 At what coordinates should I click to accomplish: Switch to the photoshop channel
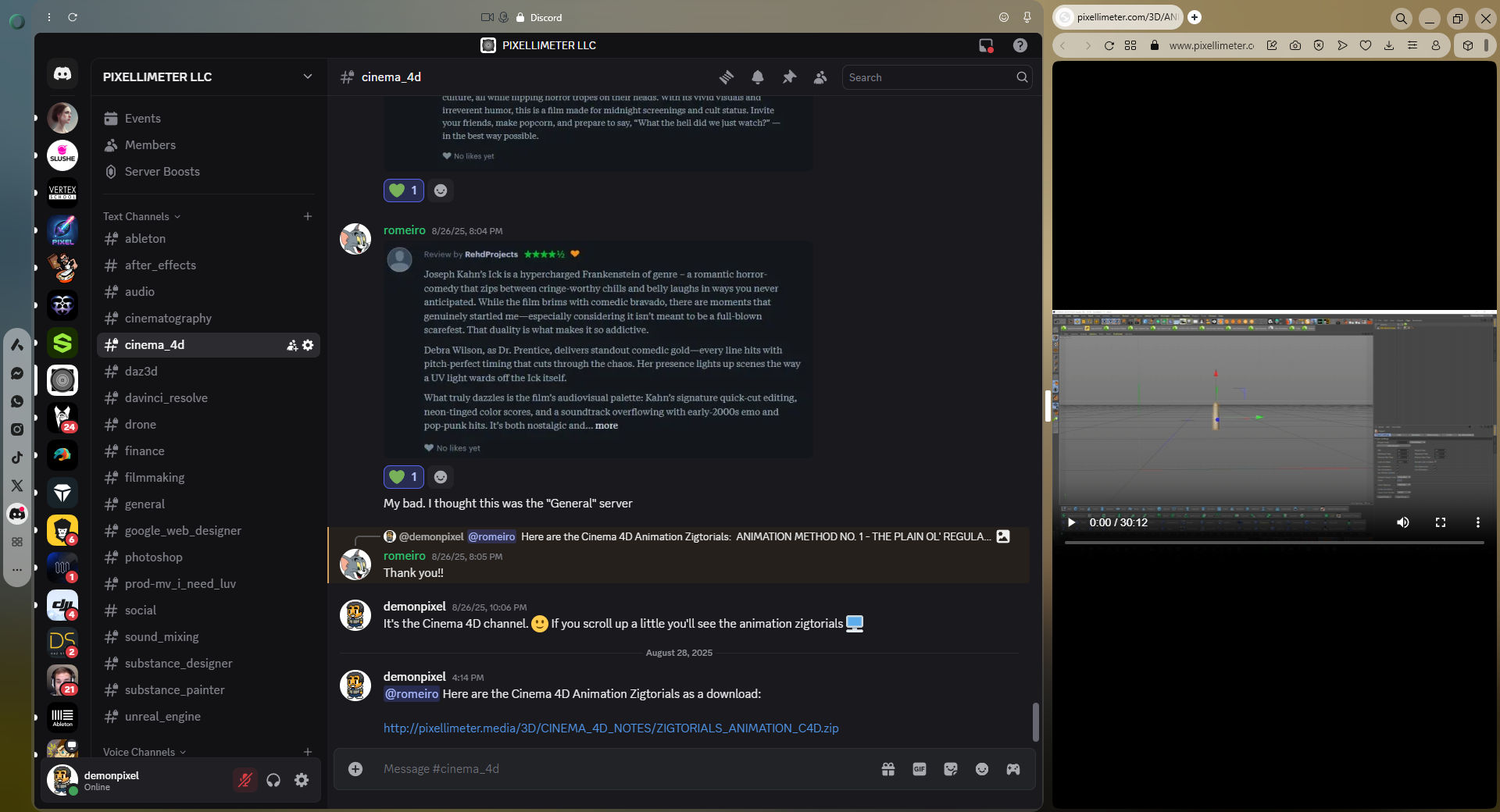(208, 557)
